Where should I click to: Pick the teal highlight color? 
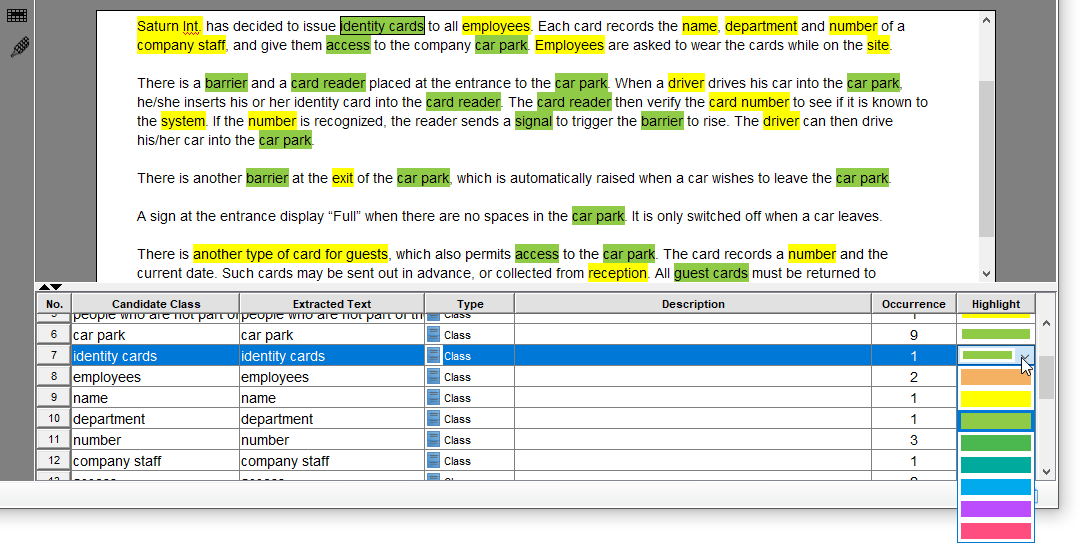pyautogui.click(x=995, y=465)
